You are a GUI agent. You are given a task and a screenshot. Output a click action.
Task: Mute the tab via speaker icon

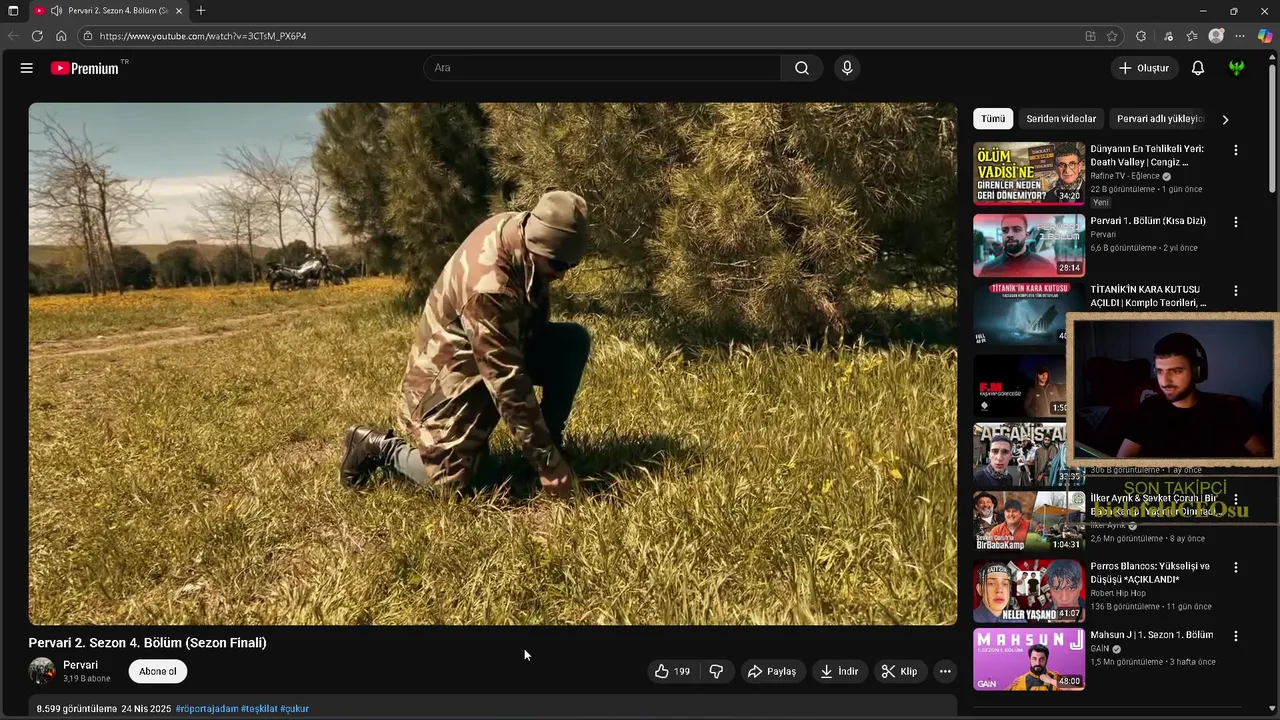[x=56, y=11]
